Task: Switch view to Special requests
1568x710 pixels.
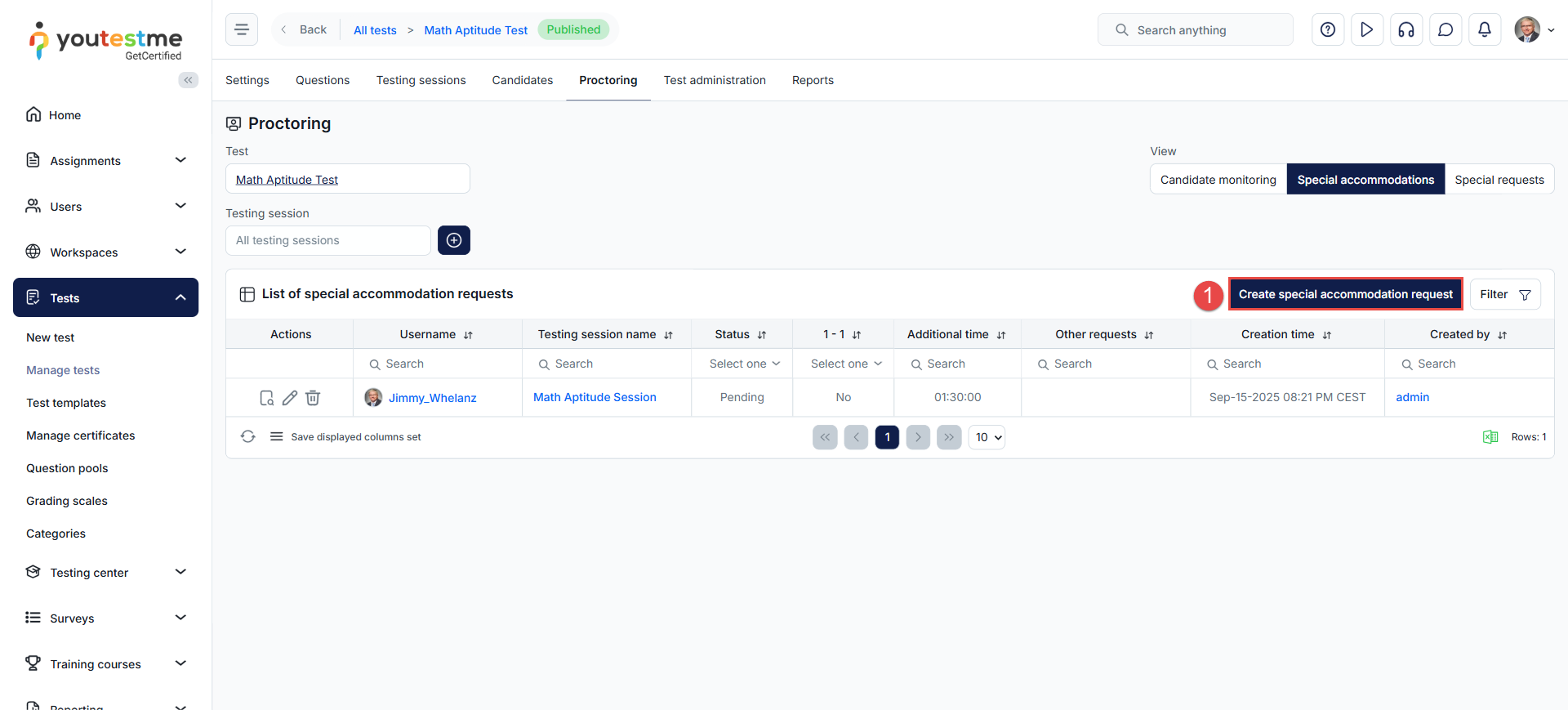Action: pos(1499,180)
